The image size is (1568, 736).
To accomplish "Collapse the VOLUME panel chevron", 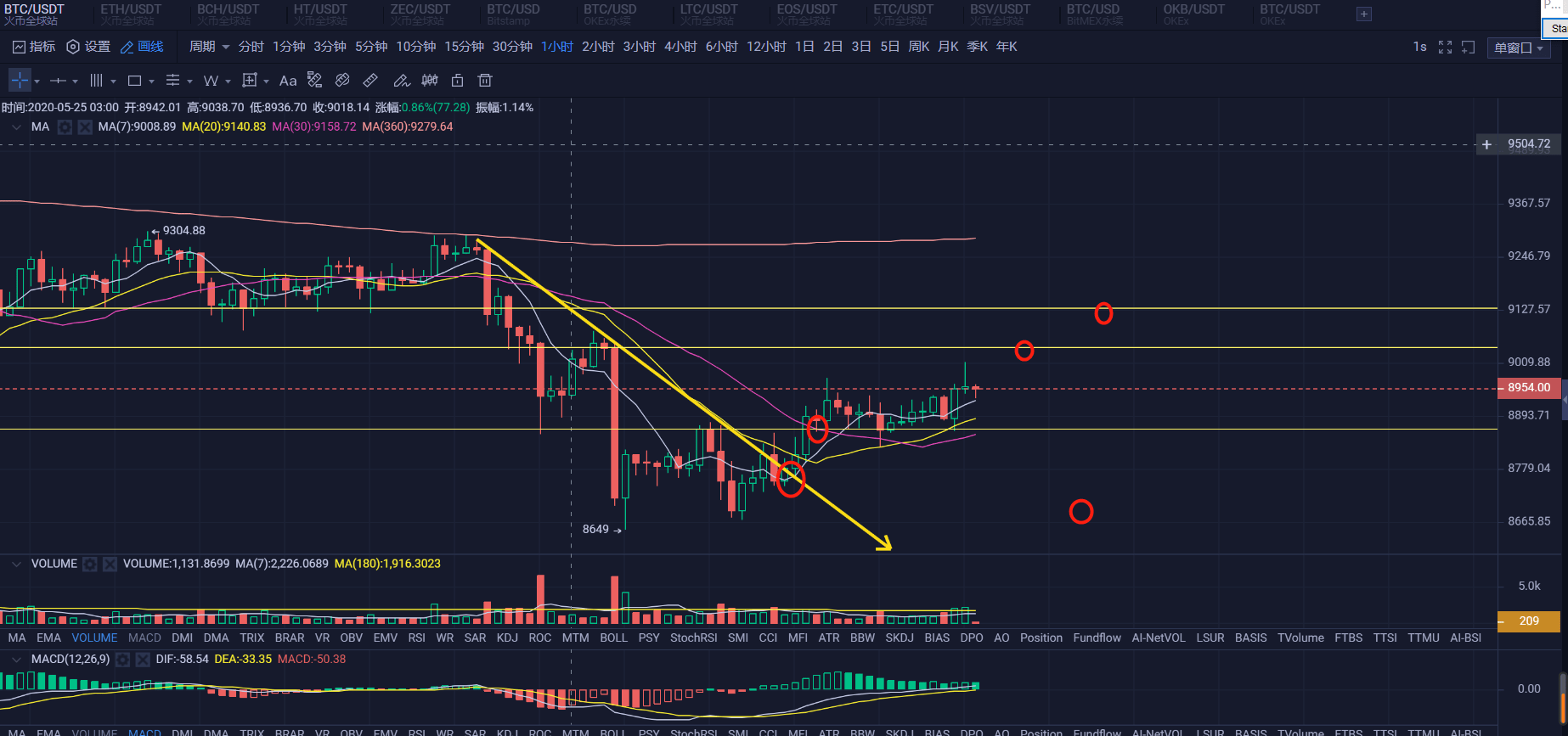I will 16,564.
